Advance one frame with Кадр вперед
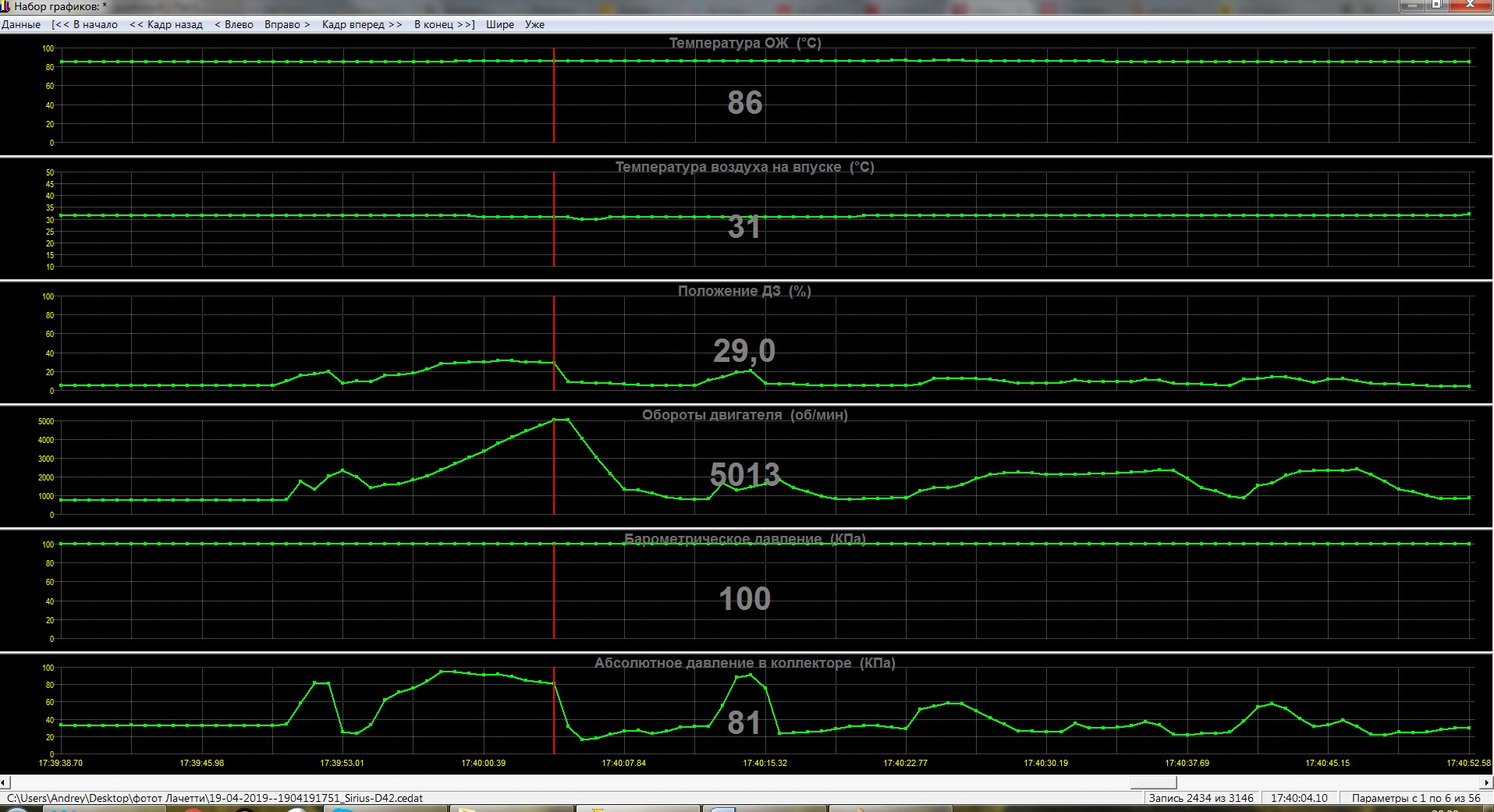The height and width of the screenshot is (812, 1494). [x=362, y=24]
